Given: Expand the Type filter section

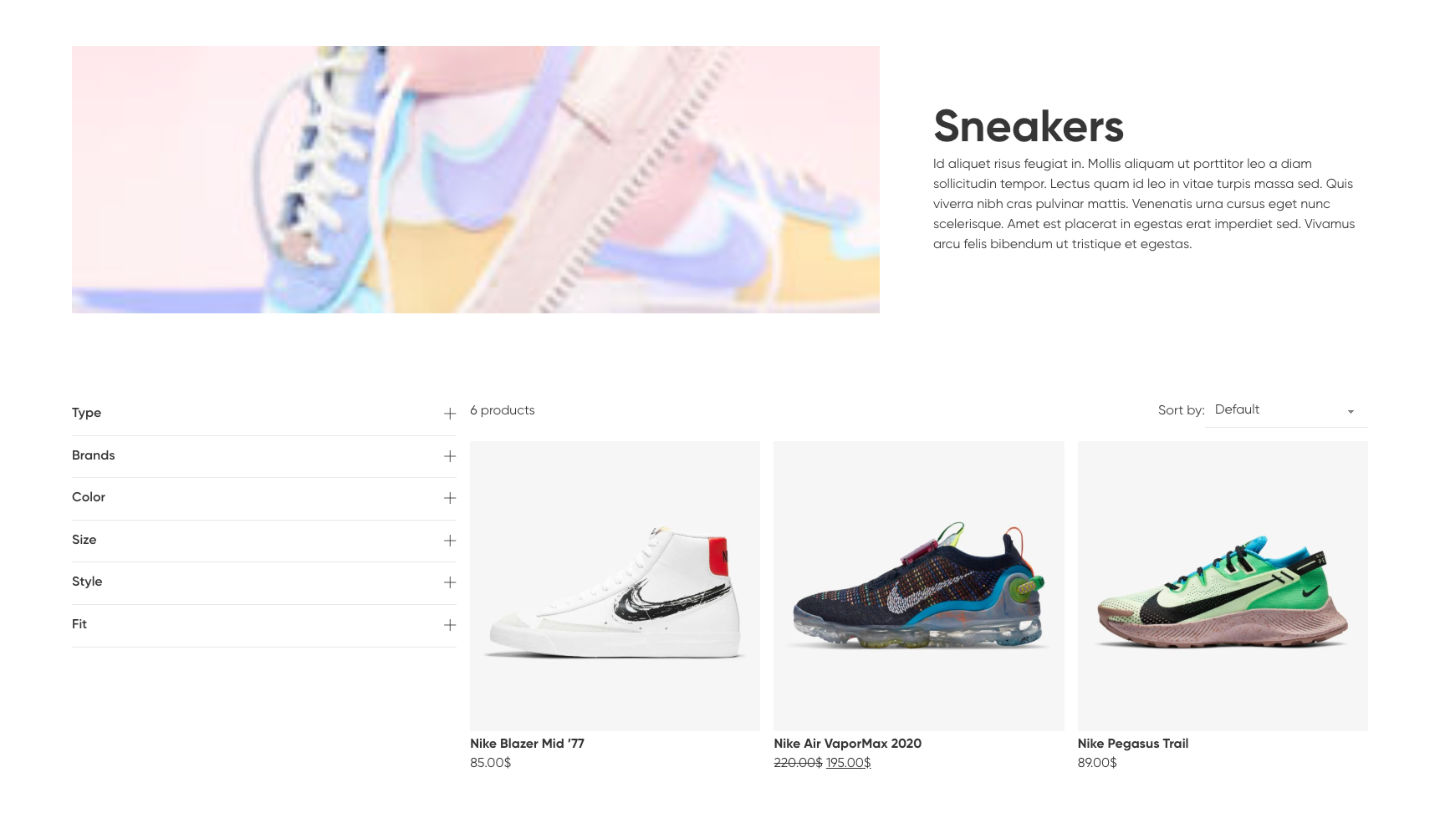Looking at the screenshot, I should [x=264, y=413].
